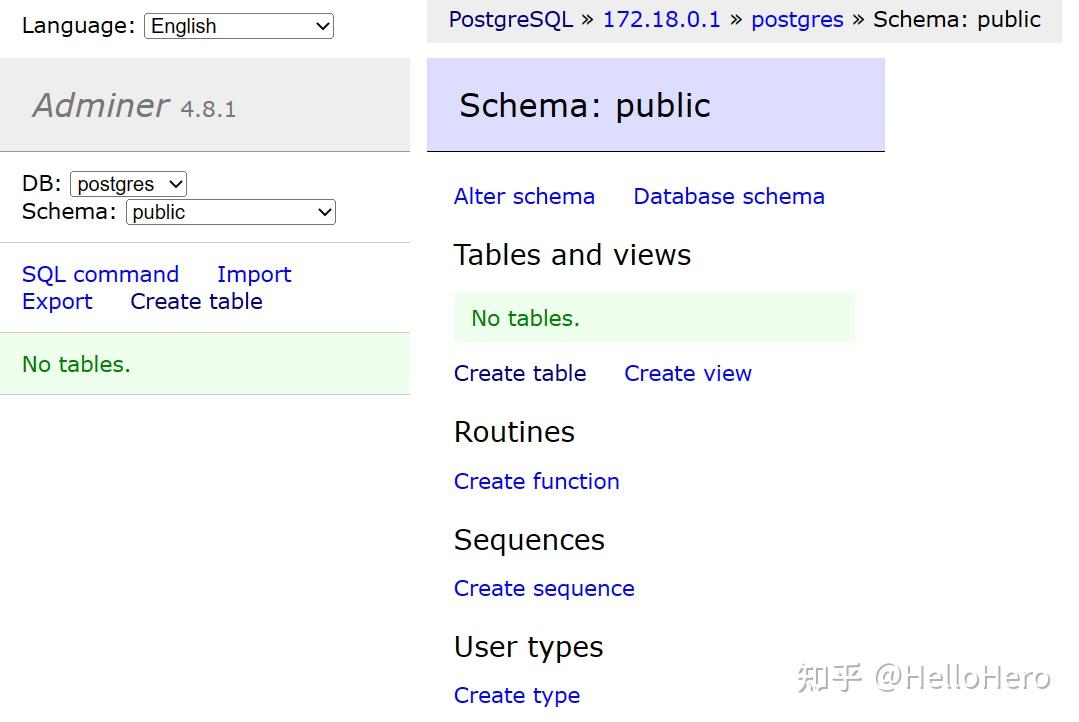Click Create function under Routines
The height and width of the screenshot is (722, 1079).
click(x=537, y=481)
